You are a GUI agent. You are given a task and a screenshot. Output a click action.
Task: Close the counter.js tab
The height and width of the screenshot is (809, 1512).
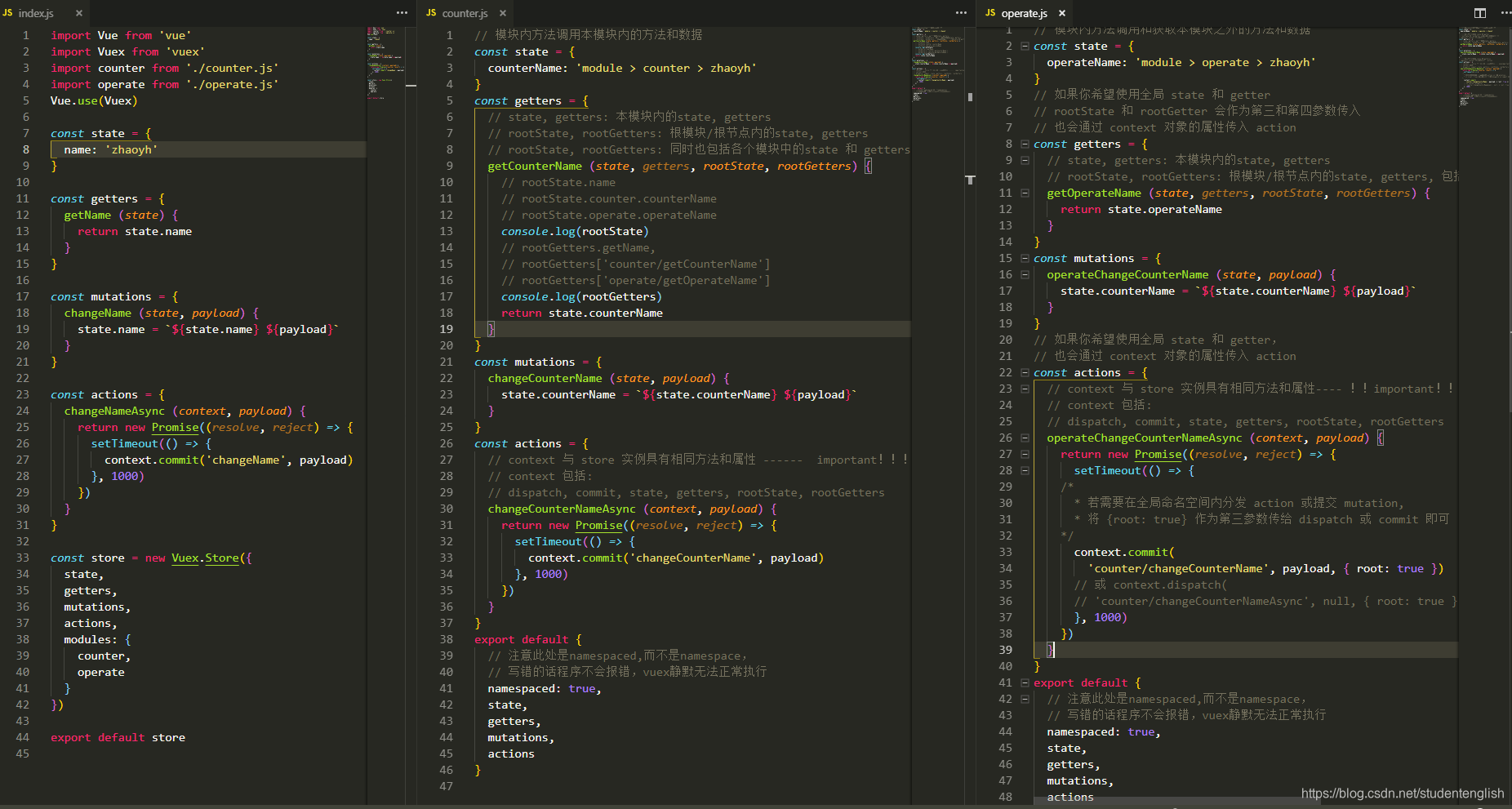pos(503,13)
